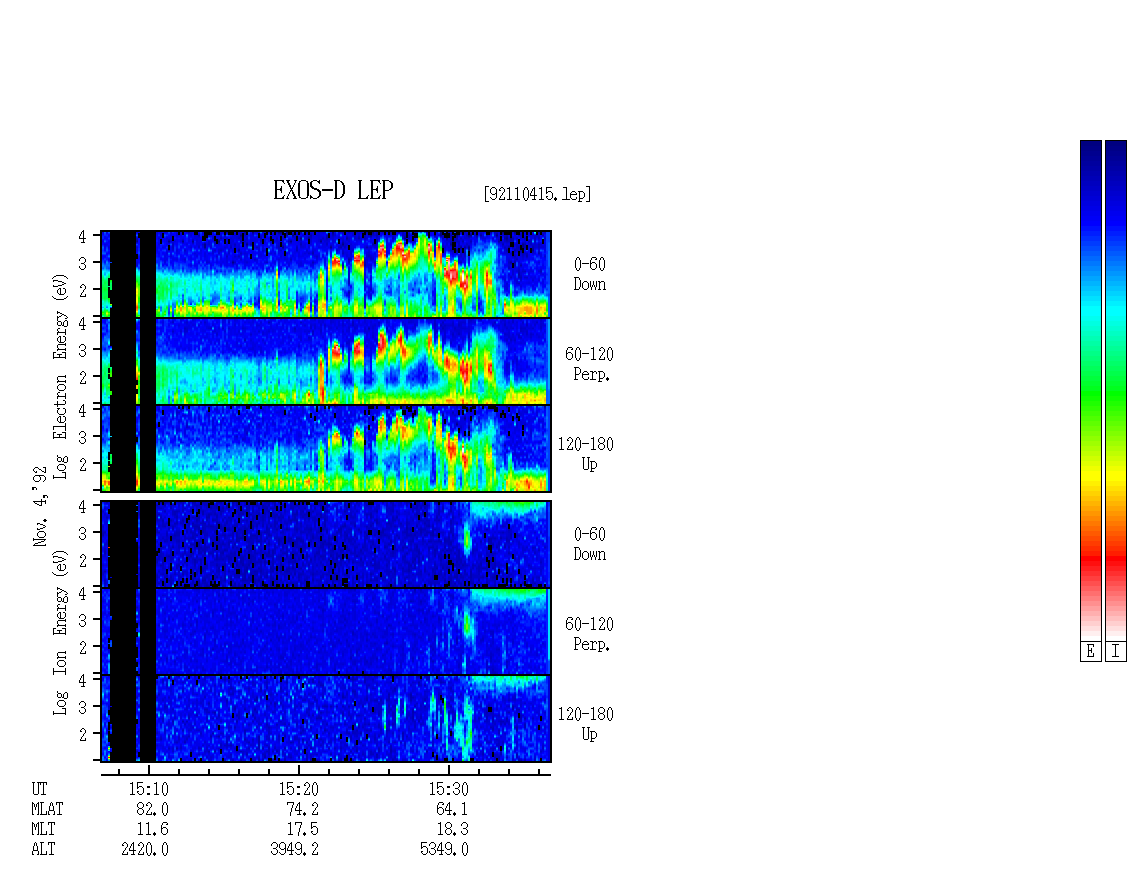Select the ion 0-60 Down spectrogram panel
This screenshot has width=1130, height=875.
(326, 544)
